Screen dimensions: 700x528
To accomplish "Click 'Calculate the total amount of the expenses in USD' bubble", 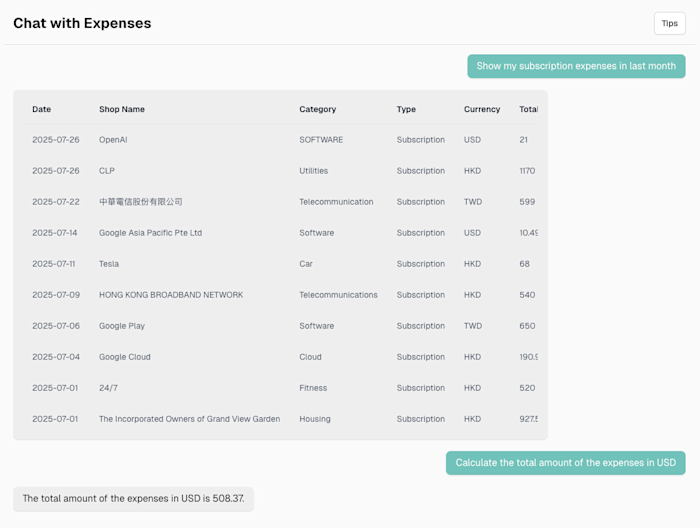I will click(566, 463).
